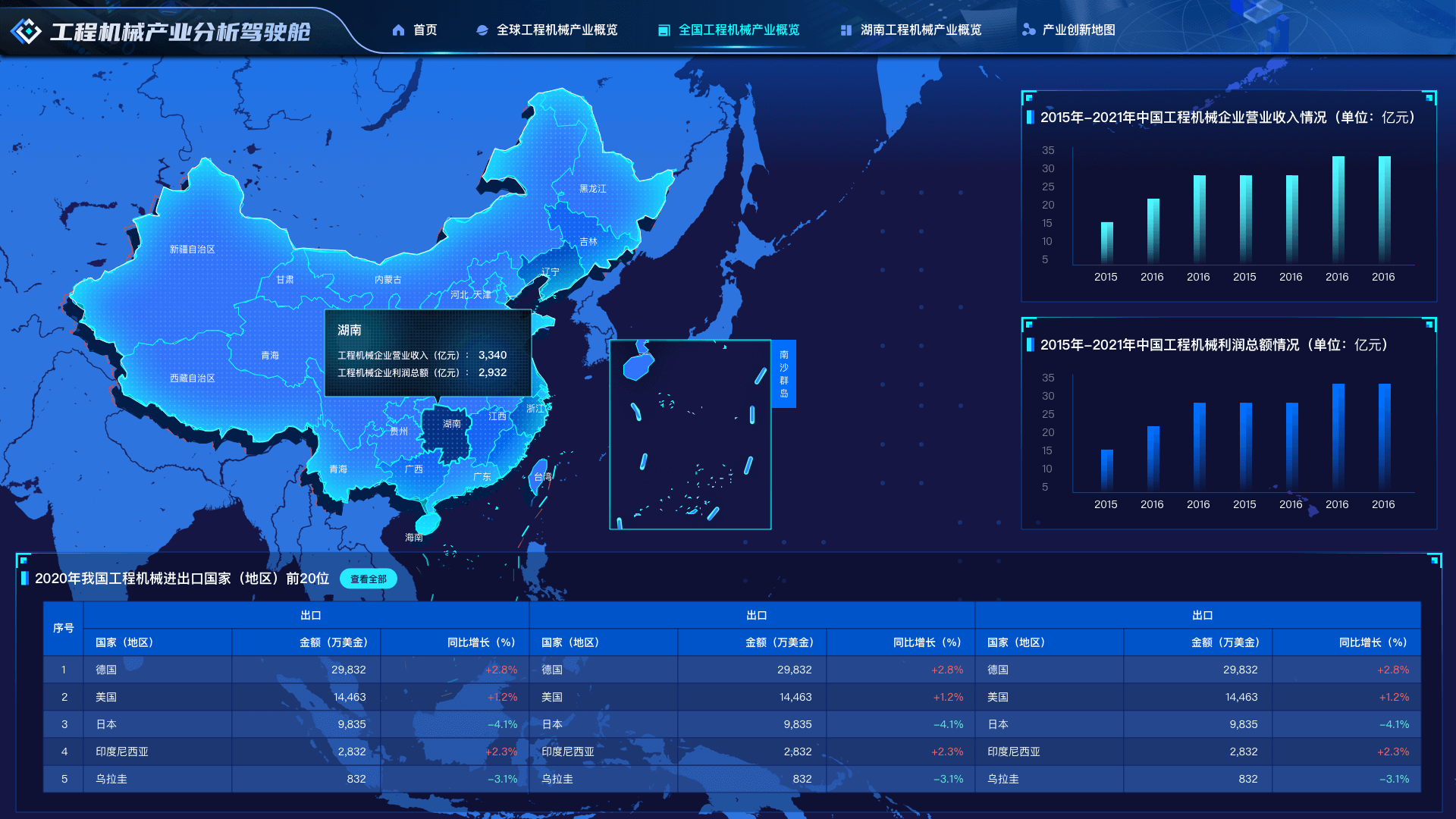
Task: Click the 德国 row in first export column
Action: [x=106, y=670]
